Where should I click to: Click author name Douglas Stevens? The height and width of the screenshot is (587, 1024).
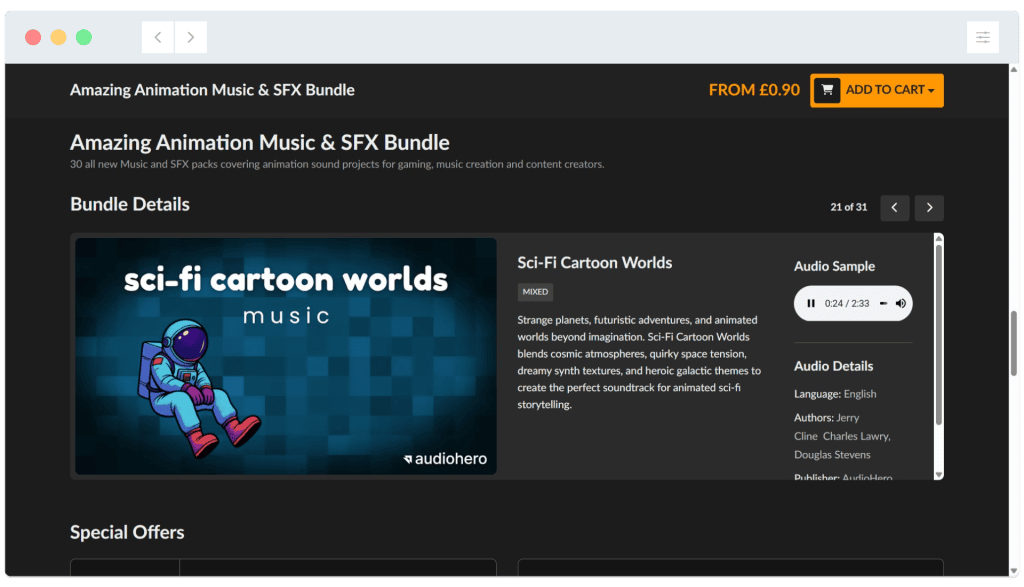832,455
